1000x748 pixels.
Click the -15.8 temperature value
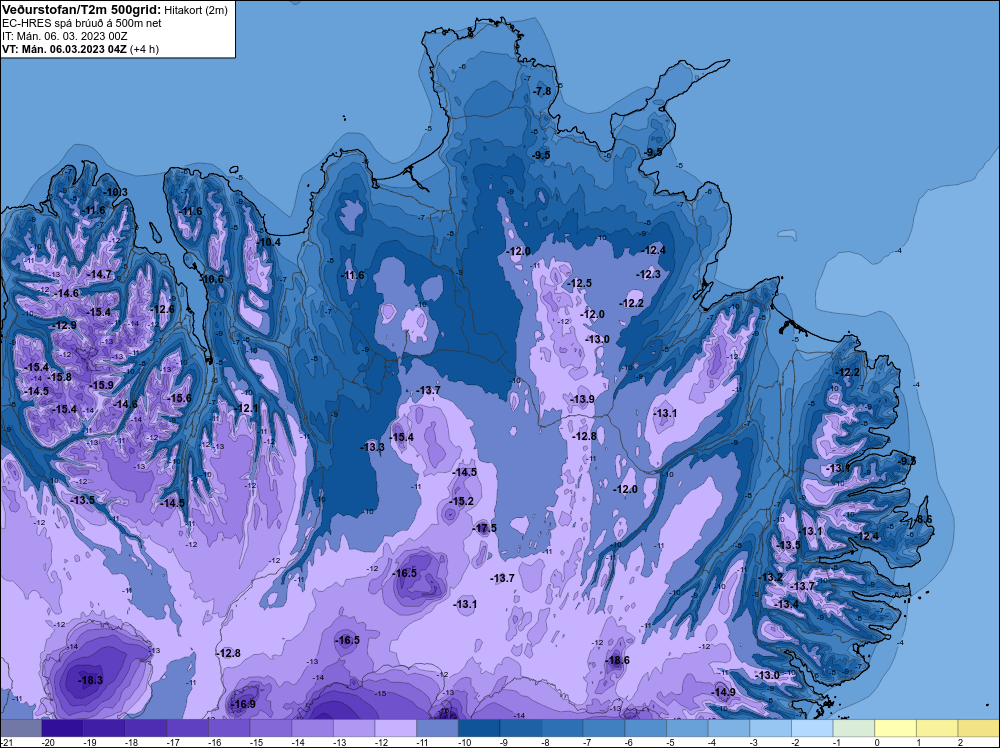(59, 377)
